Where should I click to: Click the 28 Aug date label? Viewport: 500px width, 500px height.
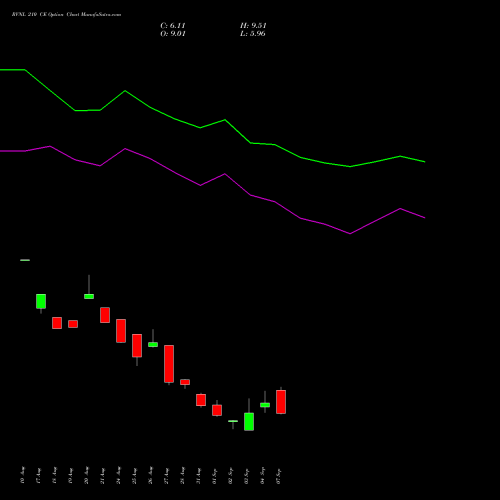pos(183,476)
